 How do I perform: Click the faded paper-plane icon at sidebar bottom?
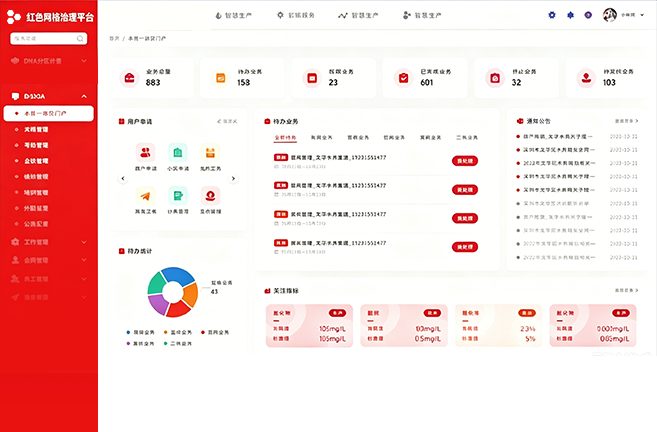pyautogui.click(x=15, y=297)
